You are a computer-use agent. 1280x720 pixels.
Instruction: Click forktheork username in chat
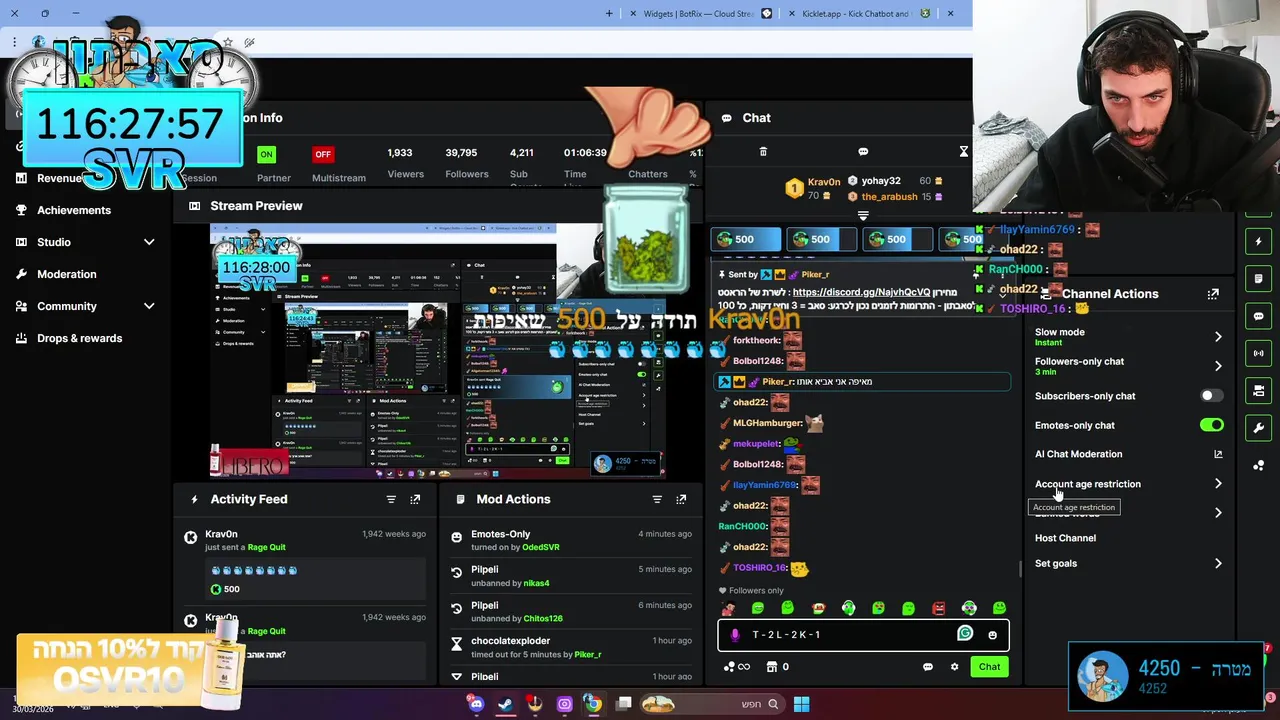coord(757,340)
